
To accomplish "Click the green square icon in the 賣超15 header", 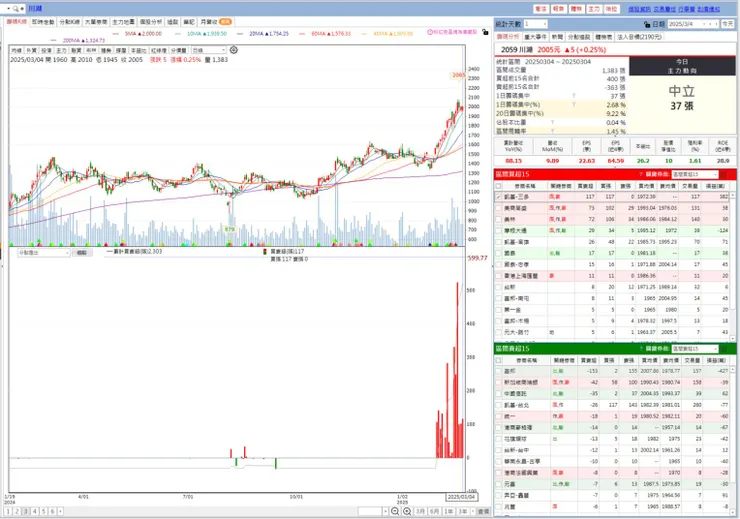I will (723, 349).
